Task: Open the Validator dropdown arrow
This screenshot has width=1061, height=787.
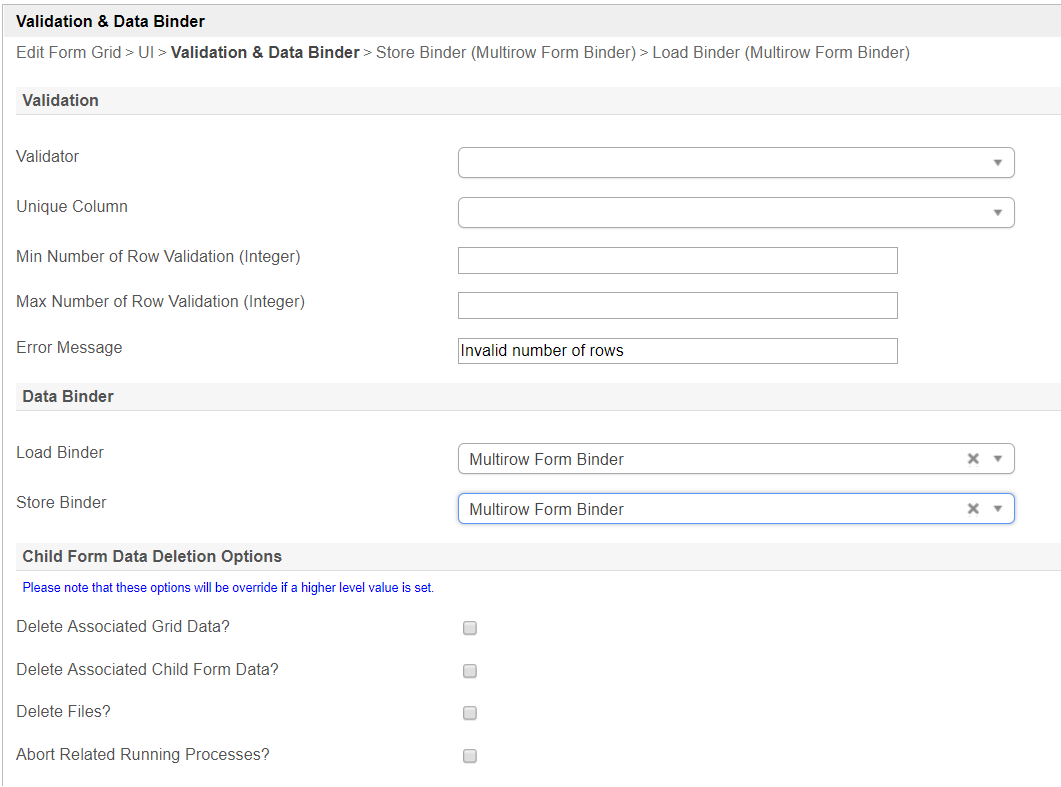Action: coord(997,163)
